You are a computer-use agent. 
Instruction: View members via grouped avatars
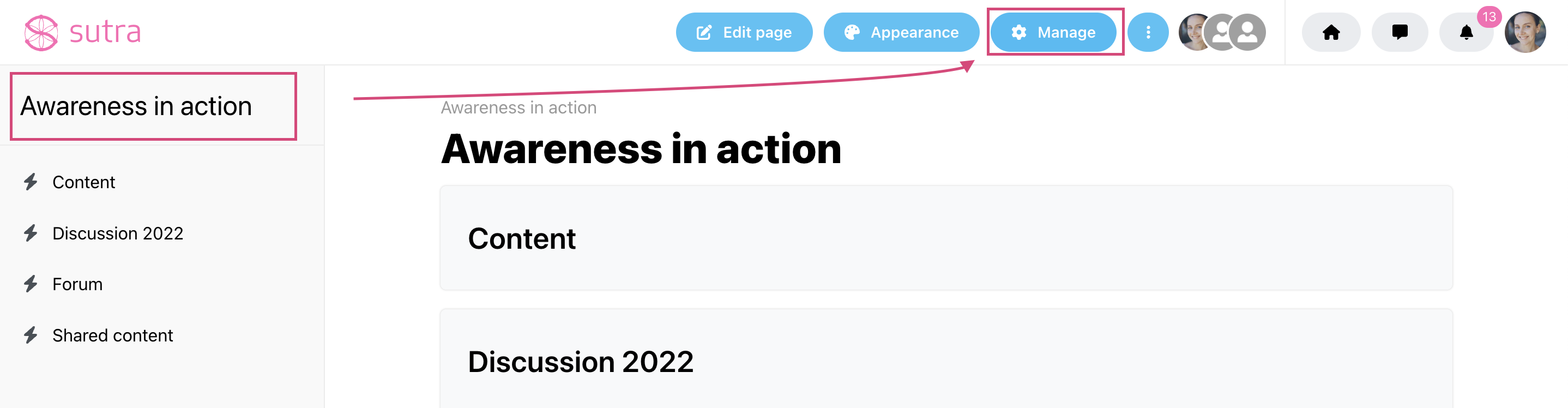pyautogui.click(x=1222, y=32)
